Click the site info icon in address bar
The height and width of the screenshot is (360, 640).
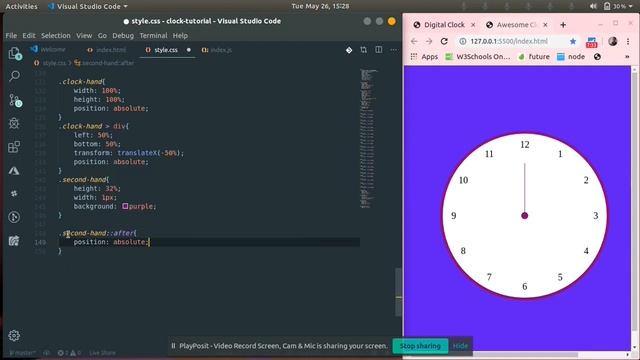coord(462,41)
